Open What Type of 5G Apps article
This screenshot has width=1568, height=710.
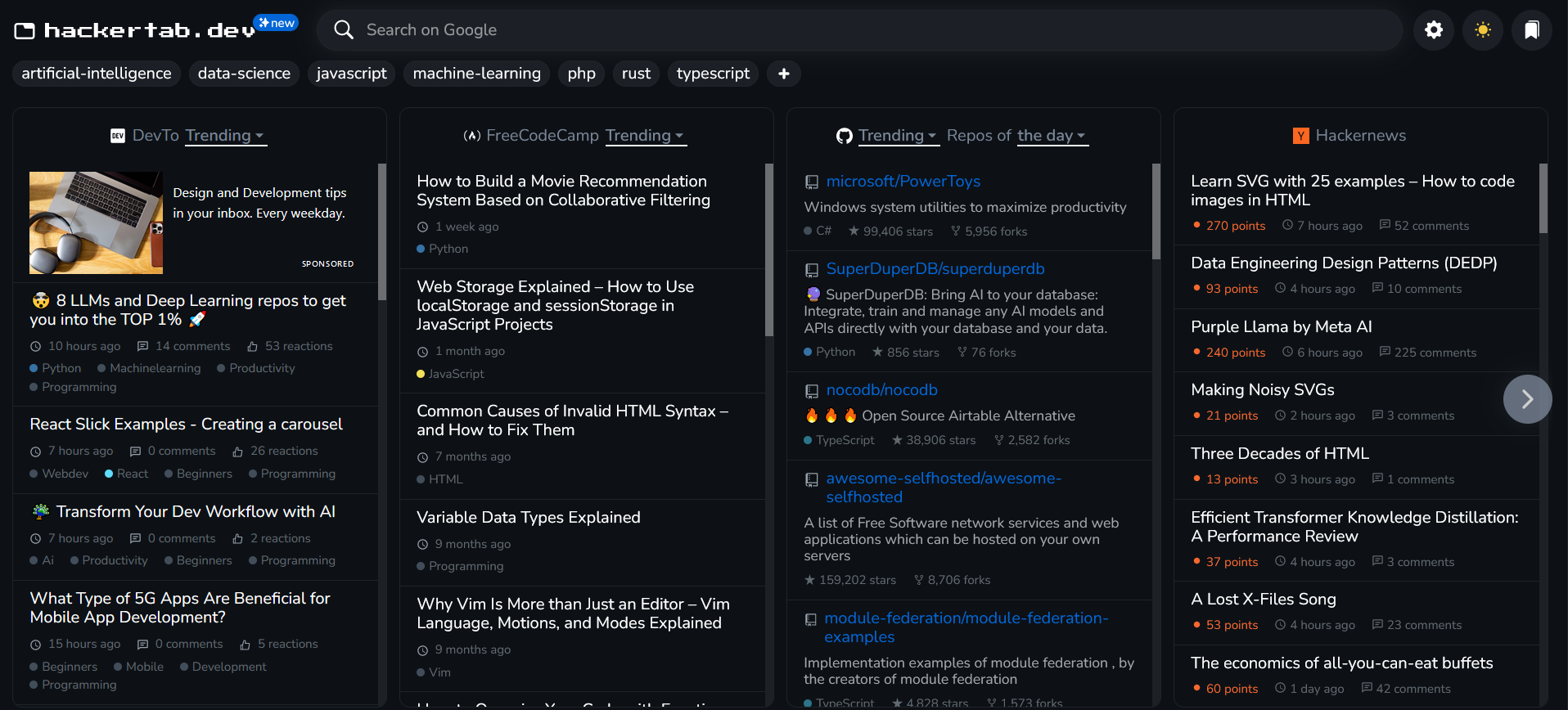[180, 608]
